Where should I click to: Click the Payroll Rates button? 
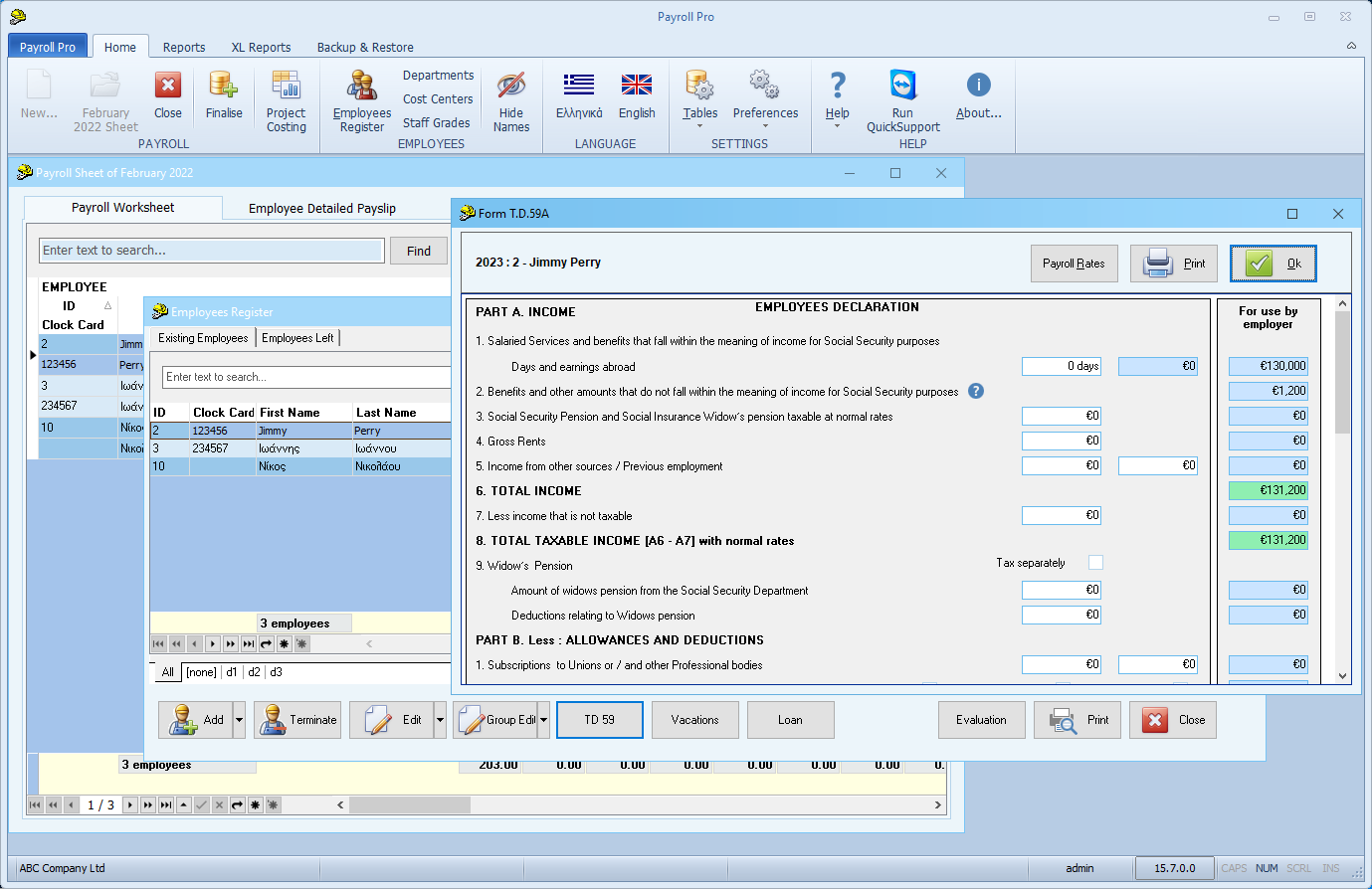(1074, 264)
